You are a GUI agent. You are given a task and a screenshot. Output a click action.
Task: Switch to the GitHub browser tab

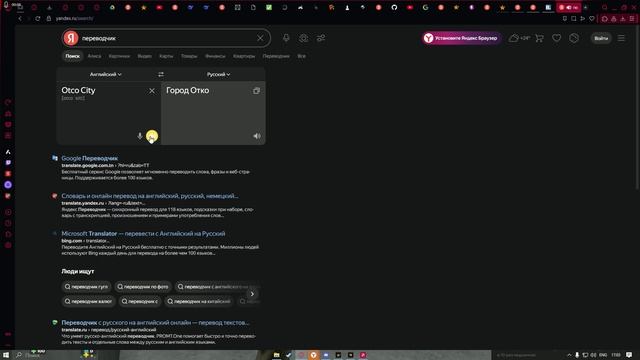click(394, 7)
